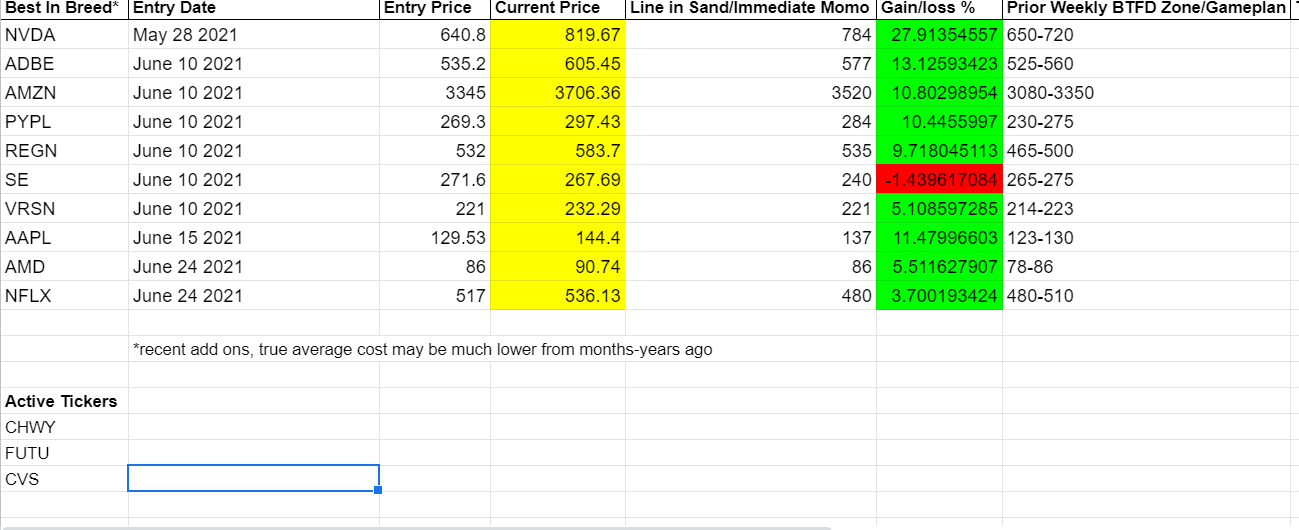Click the fill handle on selected cell
This screenshot has height=530, width=1299.
(x=379, y=490)
